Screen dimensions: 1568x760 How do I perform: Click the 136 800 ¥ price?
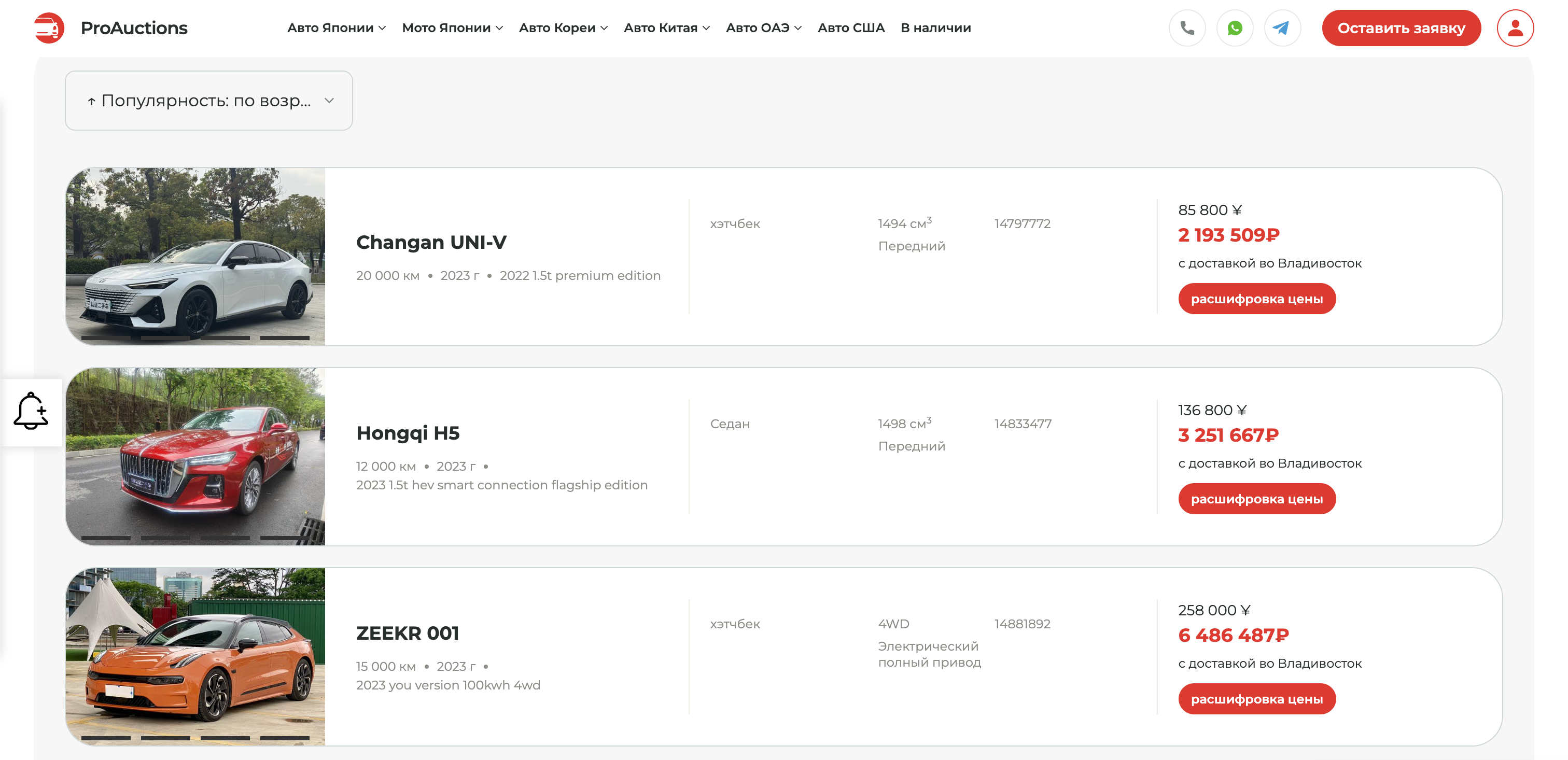1212,411
